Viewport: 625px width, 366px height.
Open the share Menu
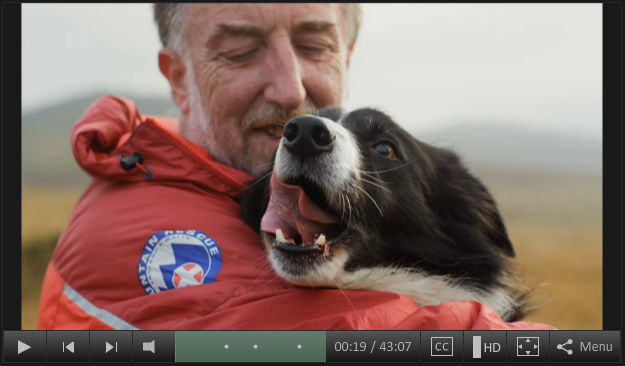pyautogui.click(x=585, y=347)
